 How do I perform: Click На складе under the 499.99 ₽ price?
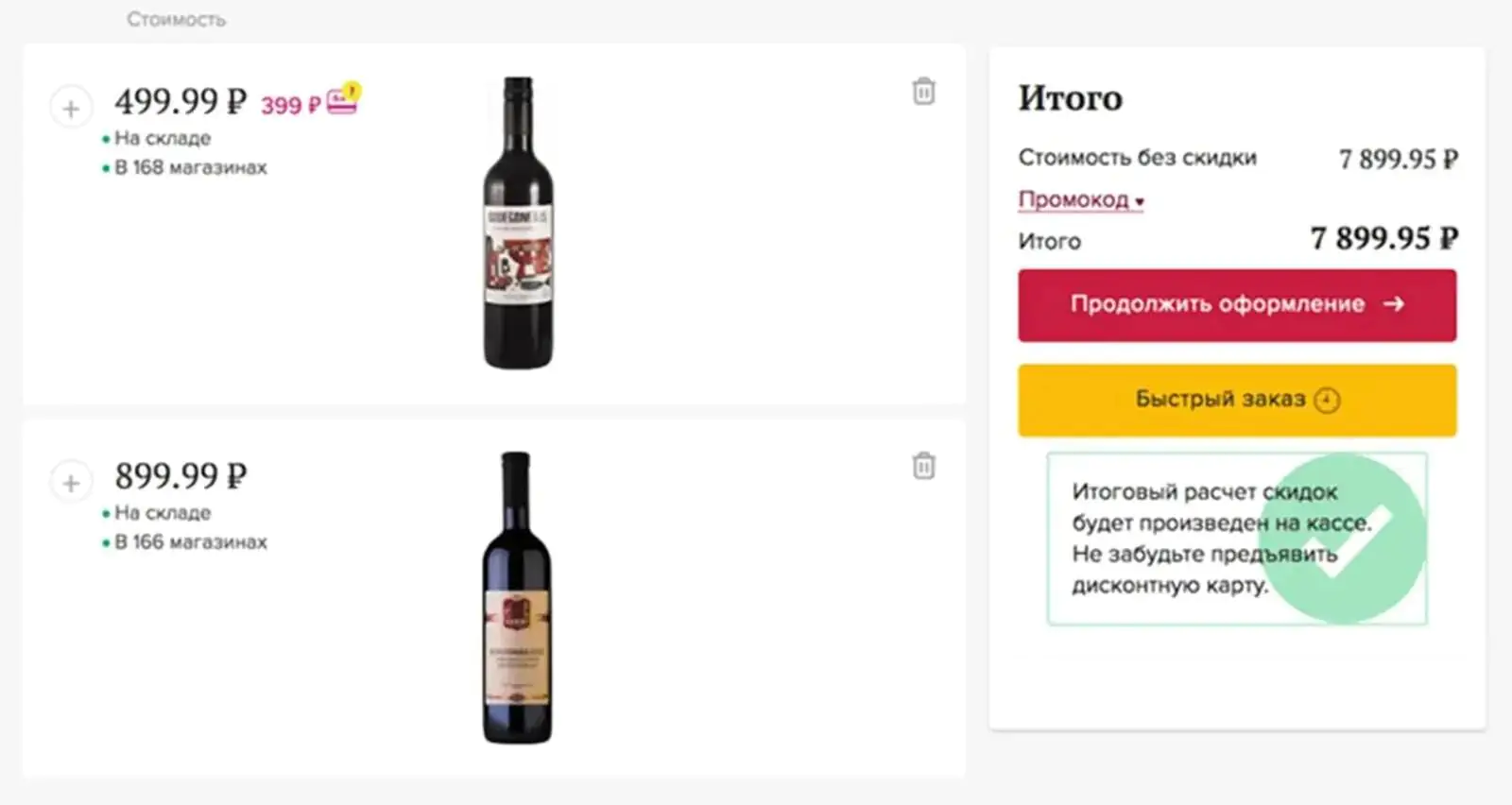(162, 139)
